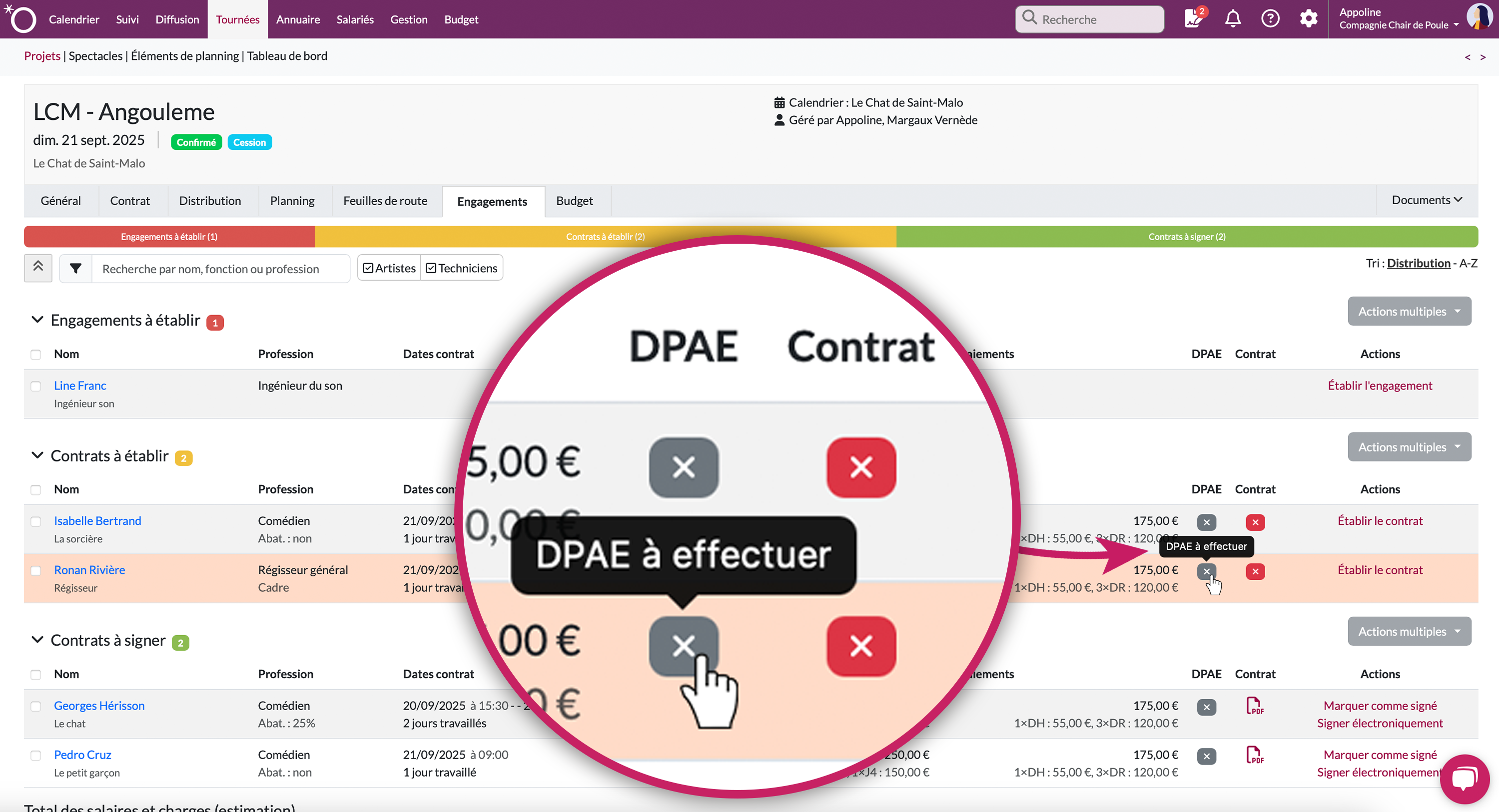The width and height of the screenshot is (1499, 812).
Task: Click the DPAE status icon for Georges Hérisson
Action: tap(1206, 707)
